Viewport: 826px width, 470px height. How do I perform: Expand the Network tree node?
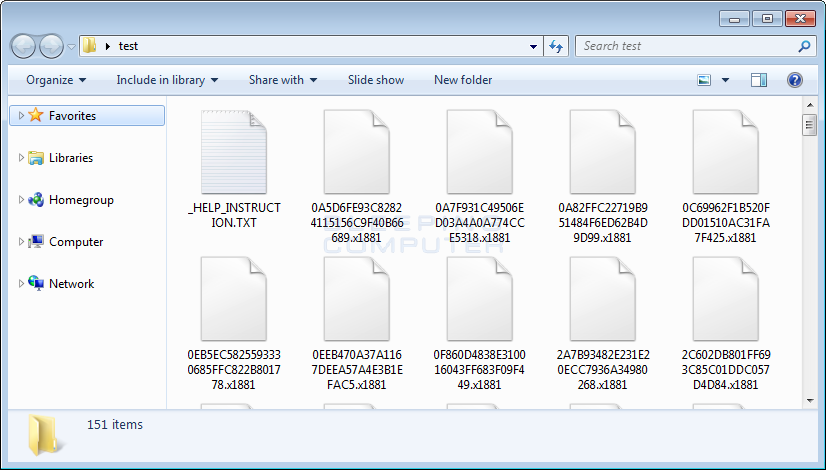click(21, 283)
